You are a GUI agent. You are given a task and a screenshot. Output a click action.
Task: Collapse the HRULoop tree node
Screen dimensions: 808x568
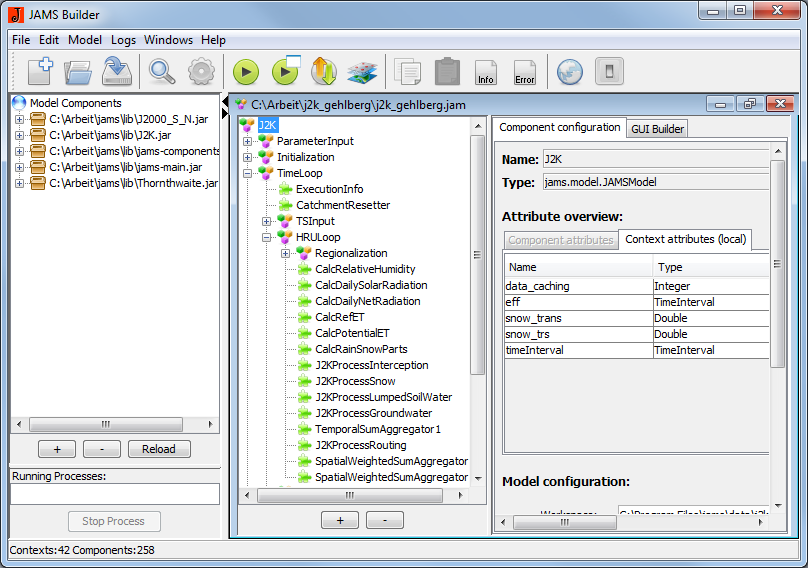point(267,237)
